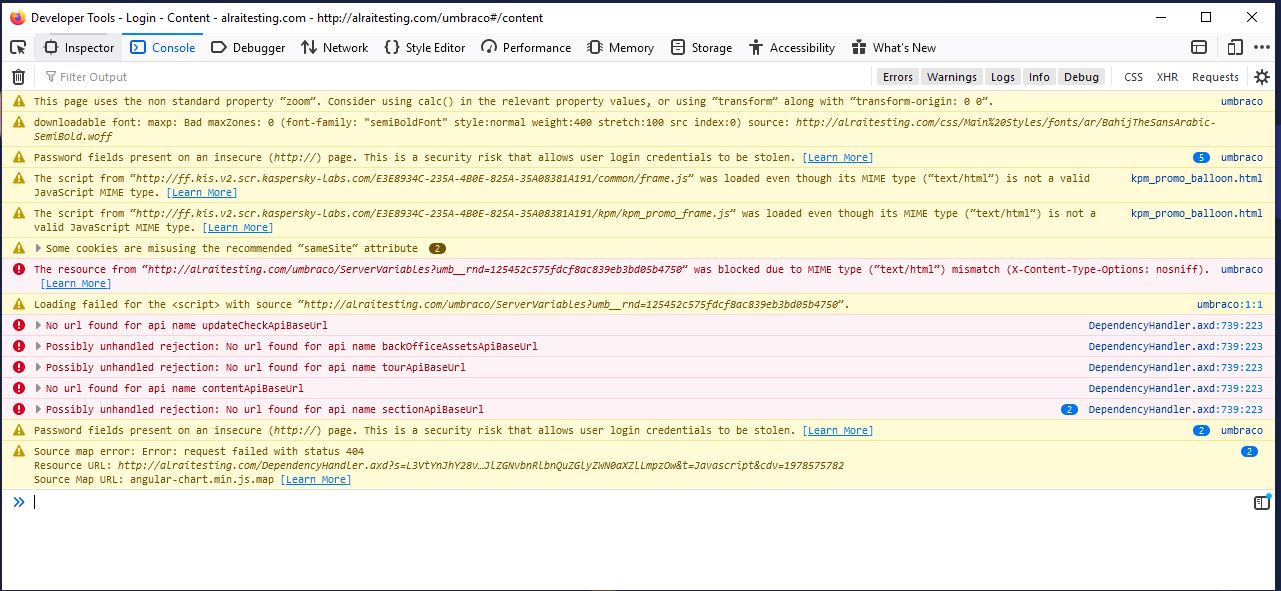Viewport: 1281px width, 591px height.
Task: Toggle responsive design mode icon
Action: [1235, 47]
